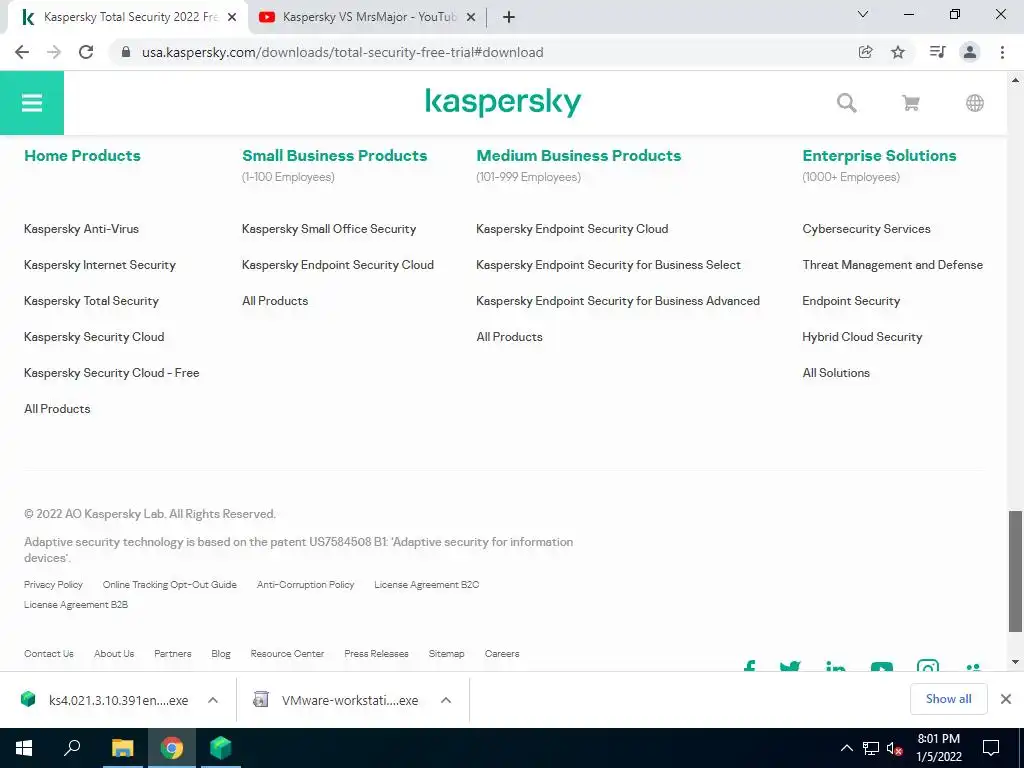Go back with the browser back arrow

click(22, 52)
